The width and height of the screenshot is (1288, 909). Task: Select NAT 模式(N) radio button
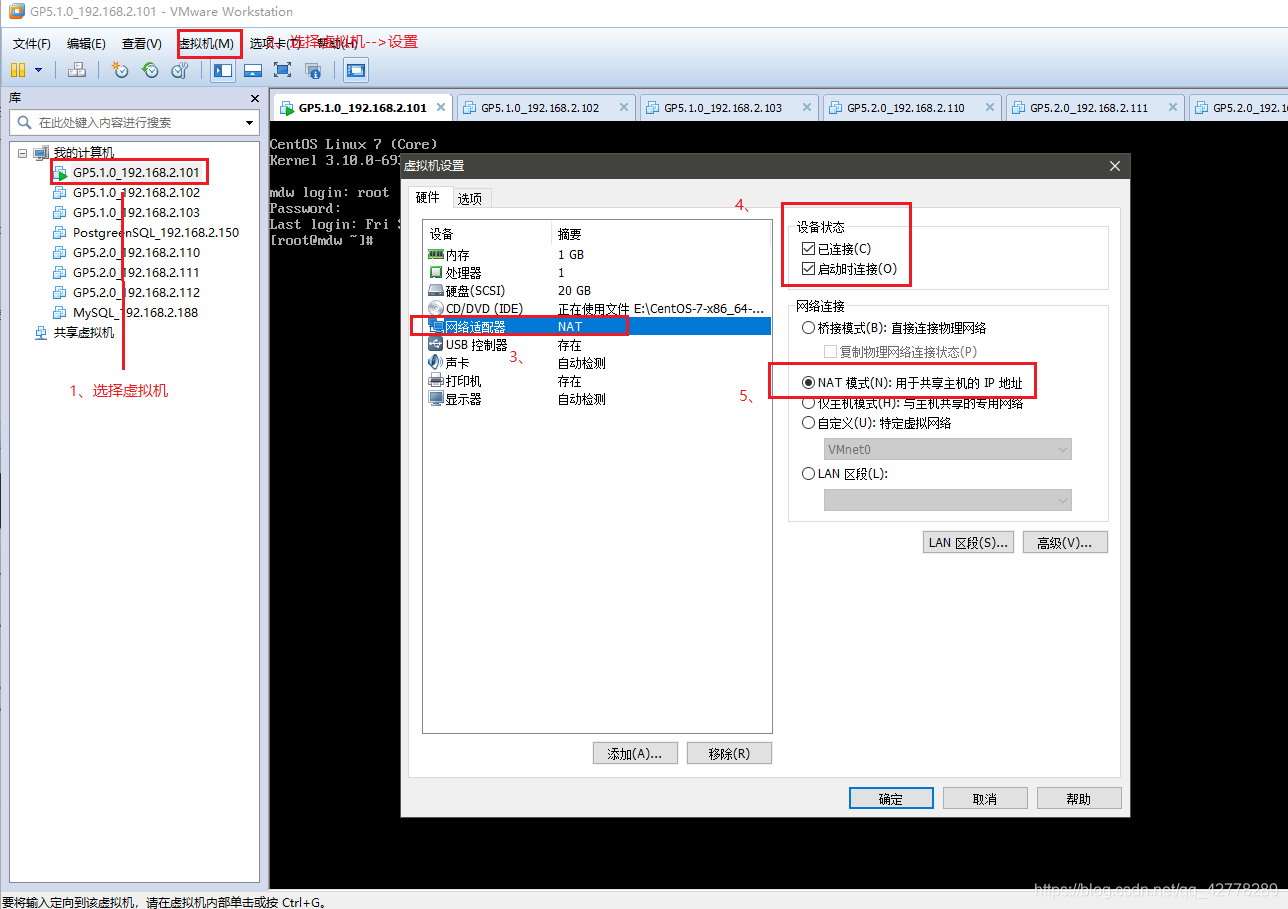pyautogui.click(x=809, y=383)
